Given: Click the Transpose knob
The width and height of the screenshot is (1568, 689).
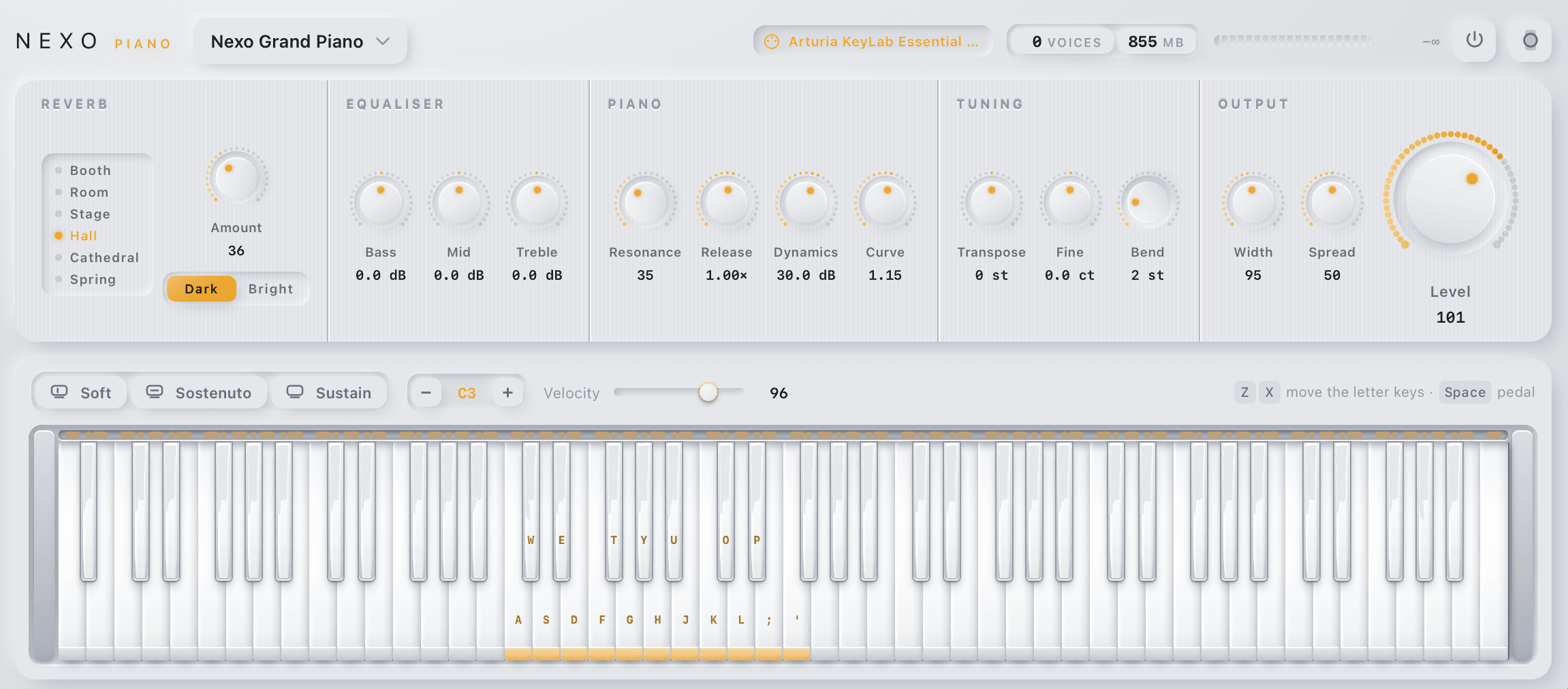Looking at the screenshot, I should pyautogui.click(x=992, y=202).
